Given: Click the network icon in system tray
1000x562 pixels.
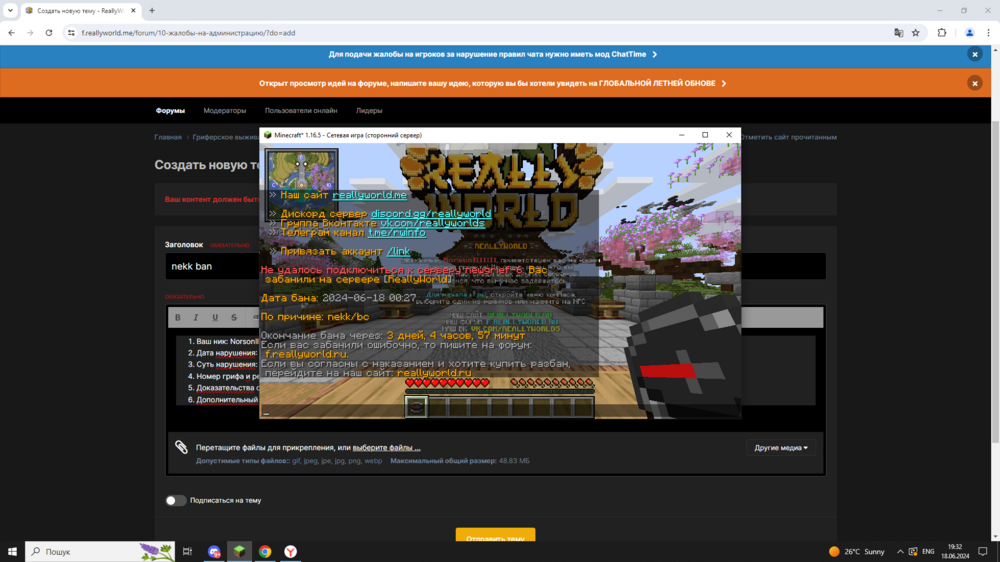Looking at the screenshot, I should [913, 552].
